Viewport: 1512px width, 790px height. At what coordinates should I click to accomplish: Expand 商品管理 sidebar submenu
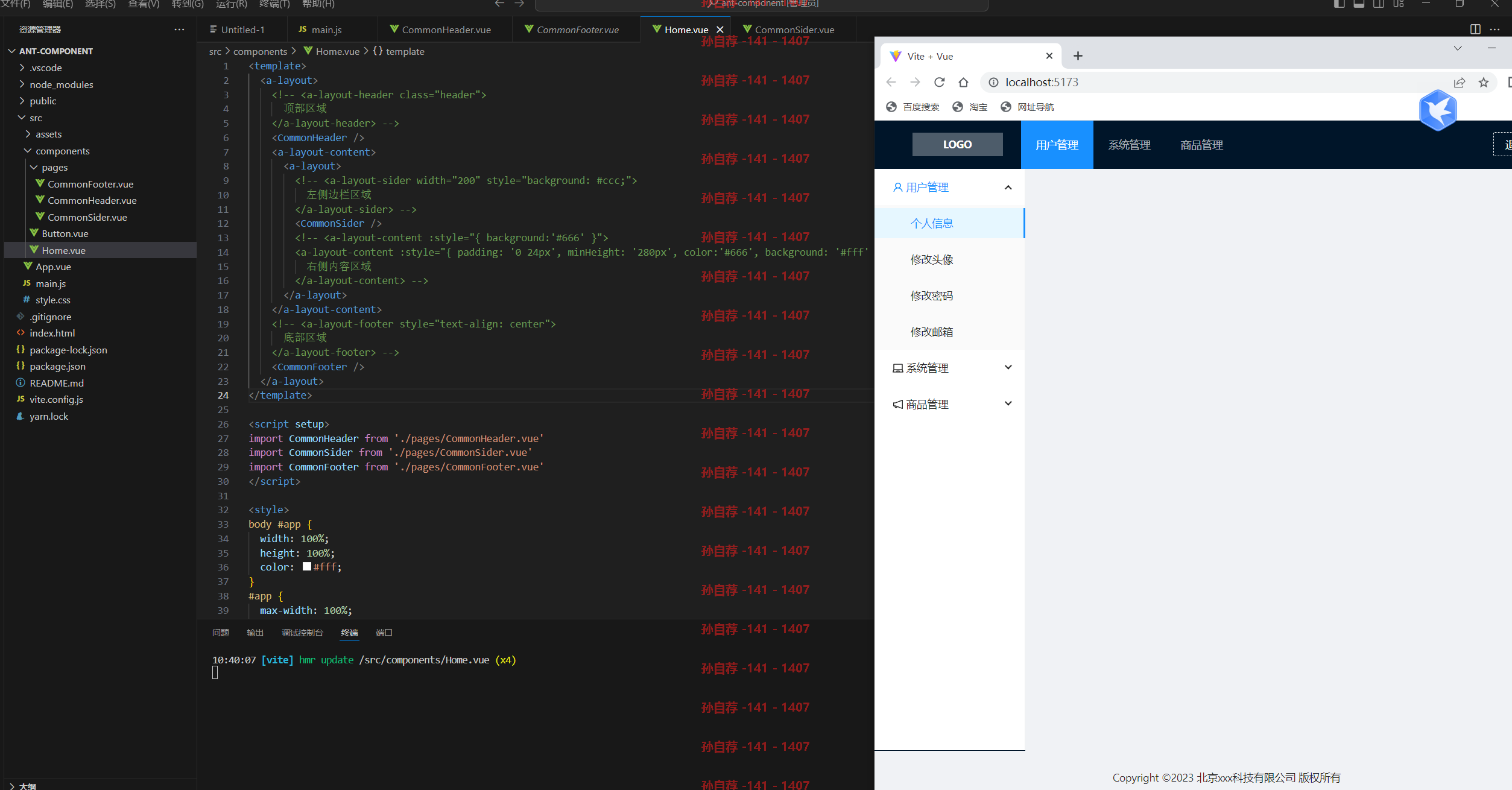950,404
